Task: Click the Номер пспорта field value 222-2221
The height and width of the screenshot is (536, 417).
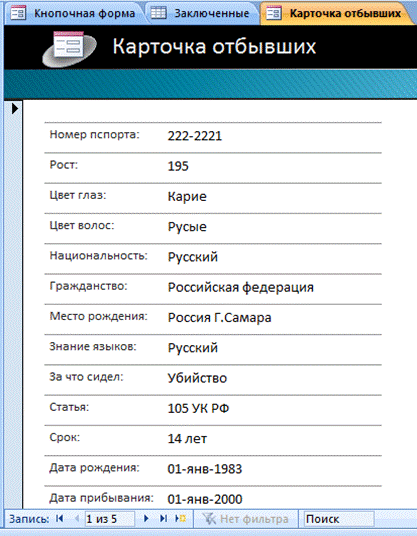Action: 194,136
